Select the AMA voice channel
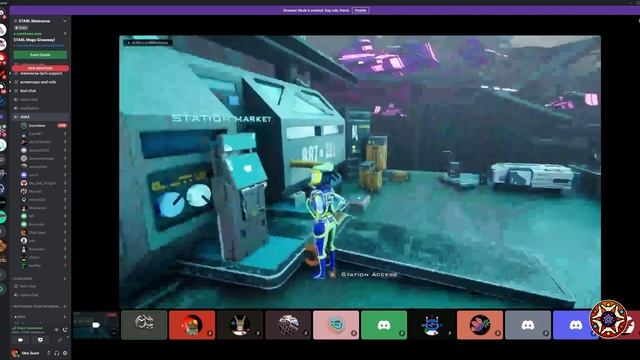 click(x=40, y=117)
